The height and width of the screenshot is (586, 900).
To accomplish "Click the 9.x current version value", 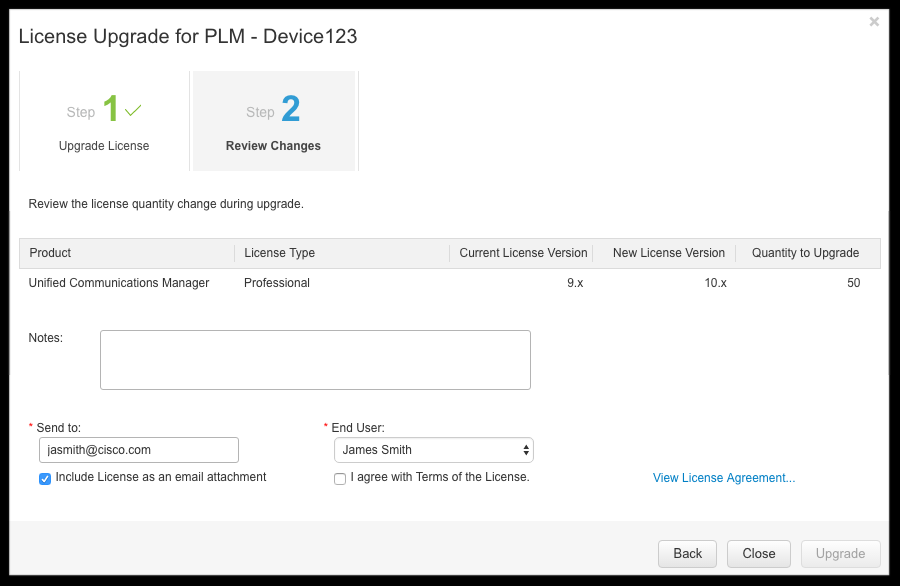I will coord(575,283).
